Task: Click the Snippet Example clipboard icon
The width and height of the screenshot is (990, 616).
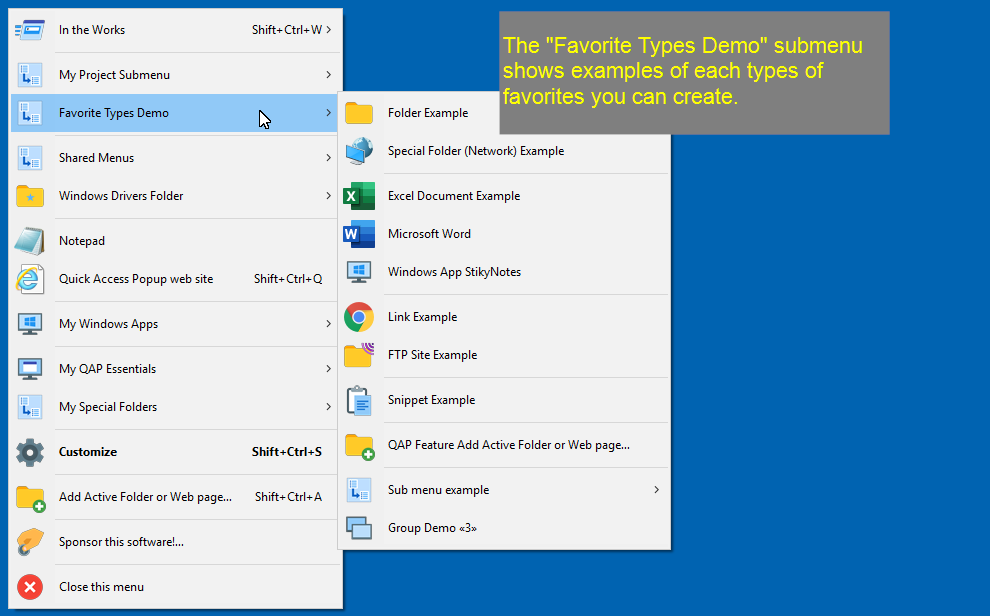Action: click(359, 400)
